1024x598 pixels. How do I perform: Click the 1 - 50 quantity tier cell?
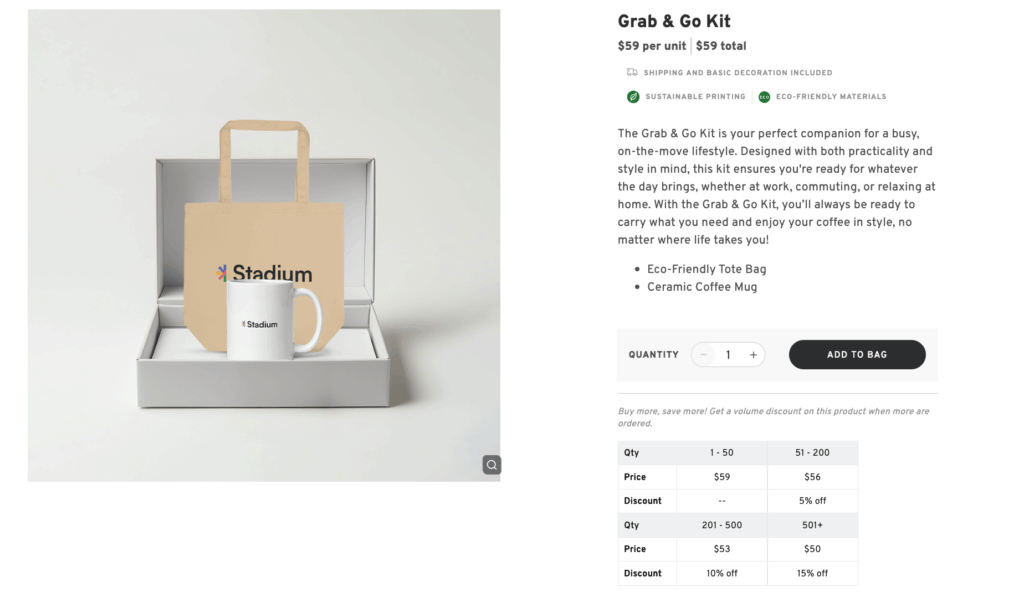coord(721,452)
